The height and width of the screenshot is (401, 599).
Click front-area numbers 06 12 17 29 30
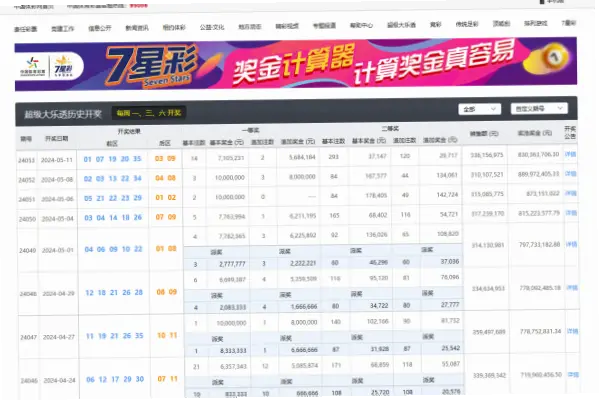point(115,379)
